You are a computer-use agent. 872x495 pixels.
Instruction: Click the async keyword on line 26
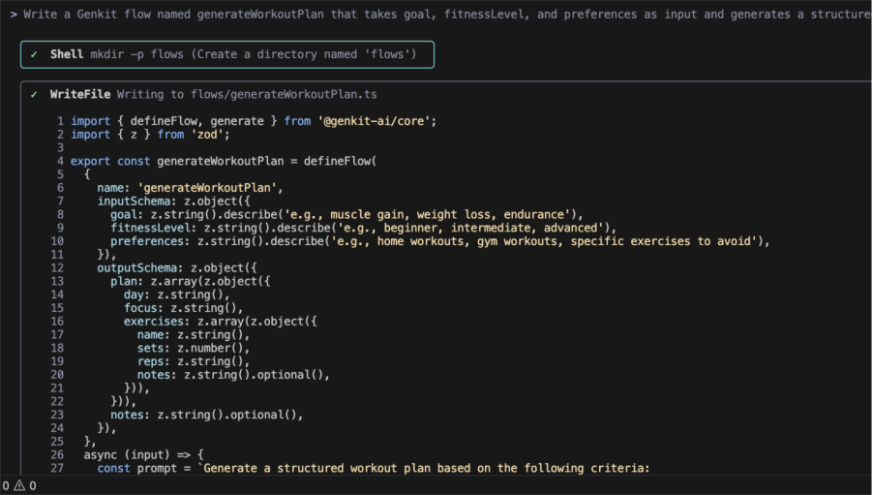point(100,454)
